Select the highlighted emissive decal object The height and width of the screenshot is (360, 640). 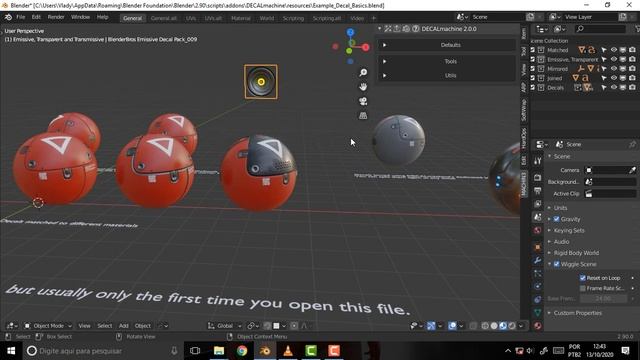[x=261, y=82]
